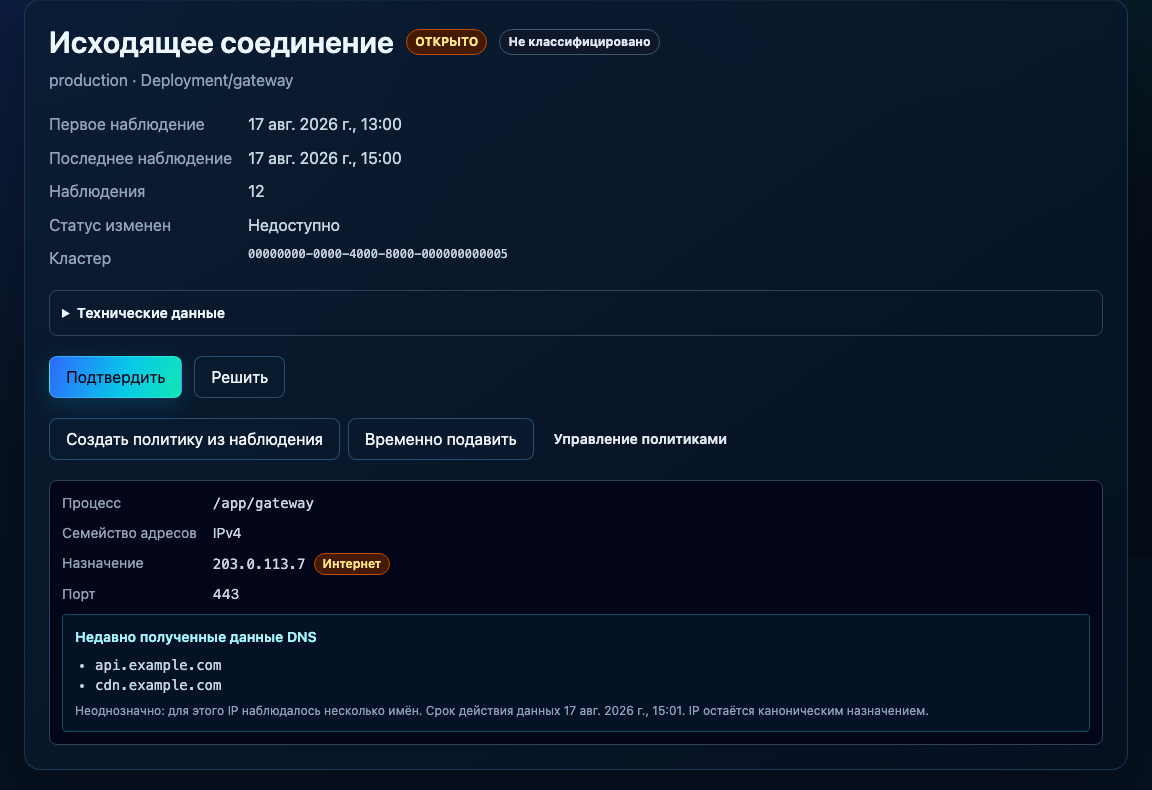Select the DNS name api.example.com
Image resolution: width=1152 pixels, height=790 pixels.
click(x=158, y=665)
